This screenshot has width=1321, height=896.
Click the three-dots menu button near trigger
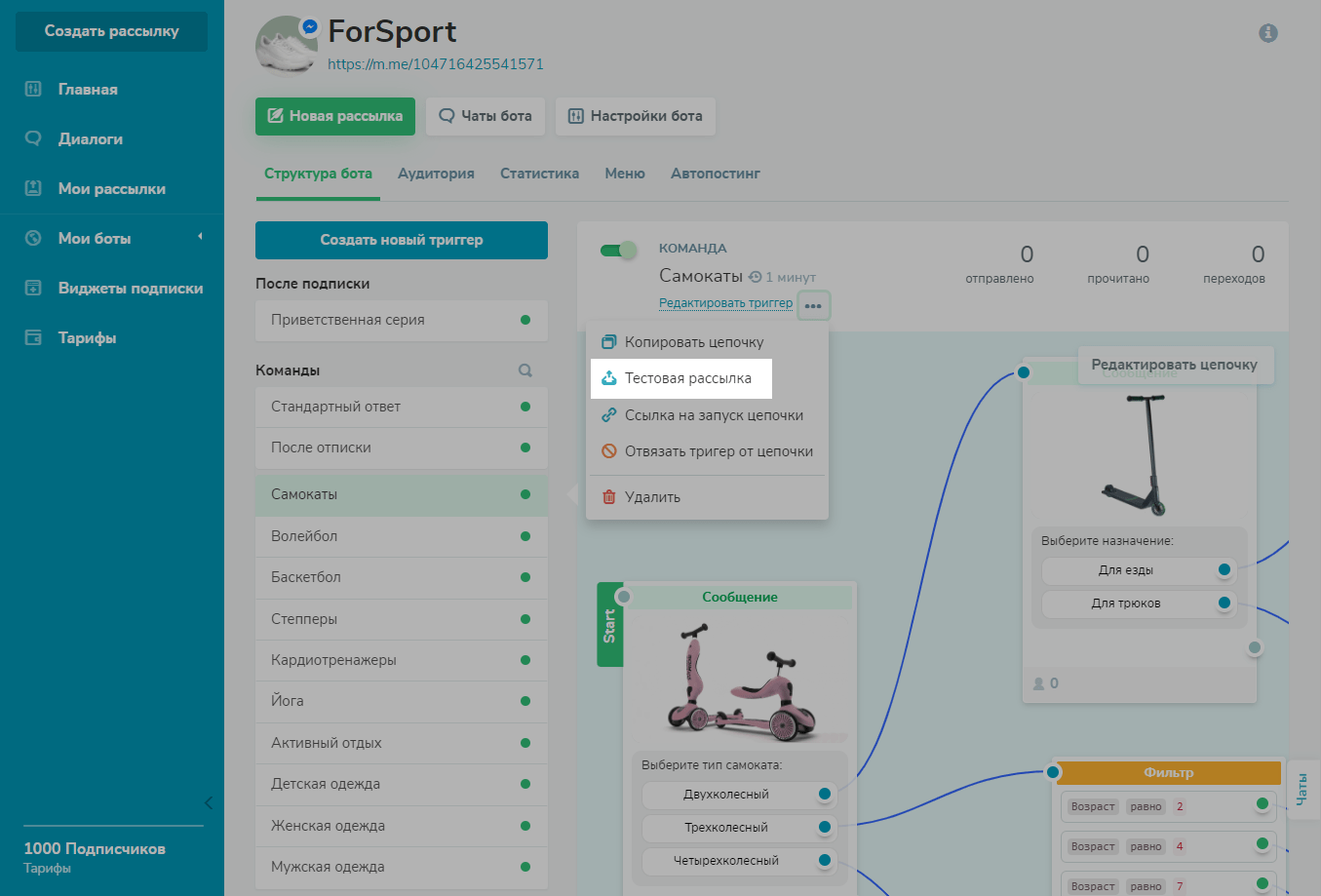[x=813, y=305]
